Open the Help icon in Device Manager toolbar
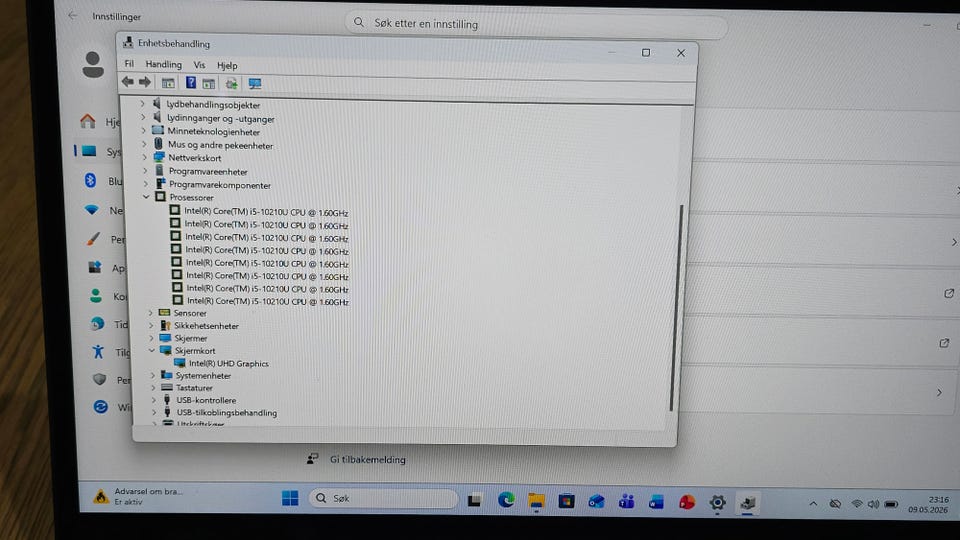Screen dimensions: 960x540 tap(191, 83)
